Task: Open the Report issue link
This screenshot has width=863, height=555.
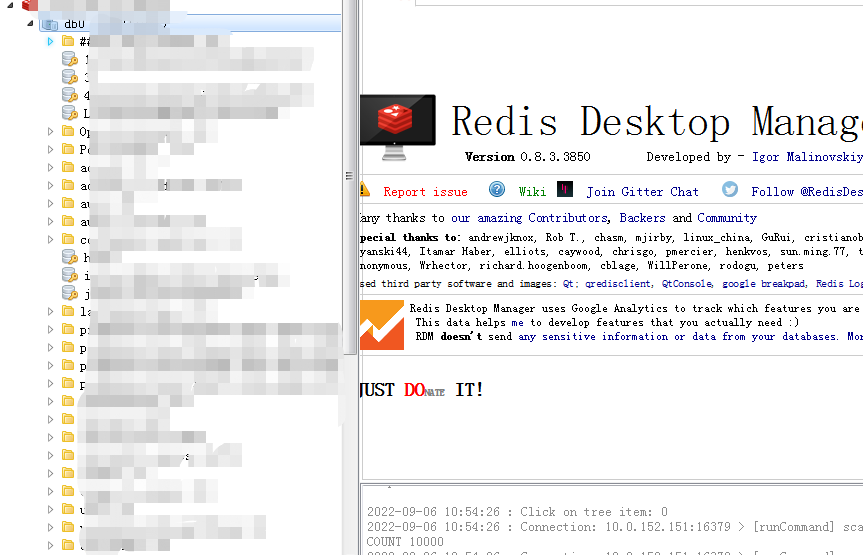Action: (425, 192)
